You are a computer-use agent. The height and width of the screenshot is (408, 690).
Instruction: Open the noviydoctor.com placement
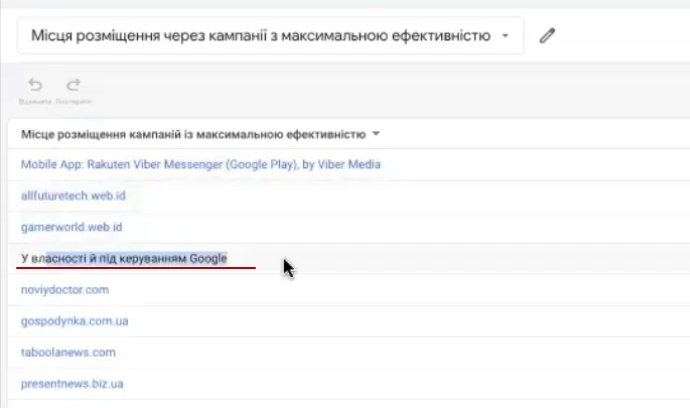pyautogui.click(x=65, y=290)
